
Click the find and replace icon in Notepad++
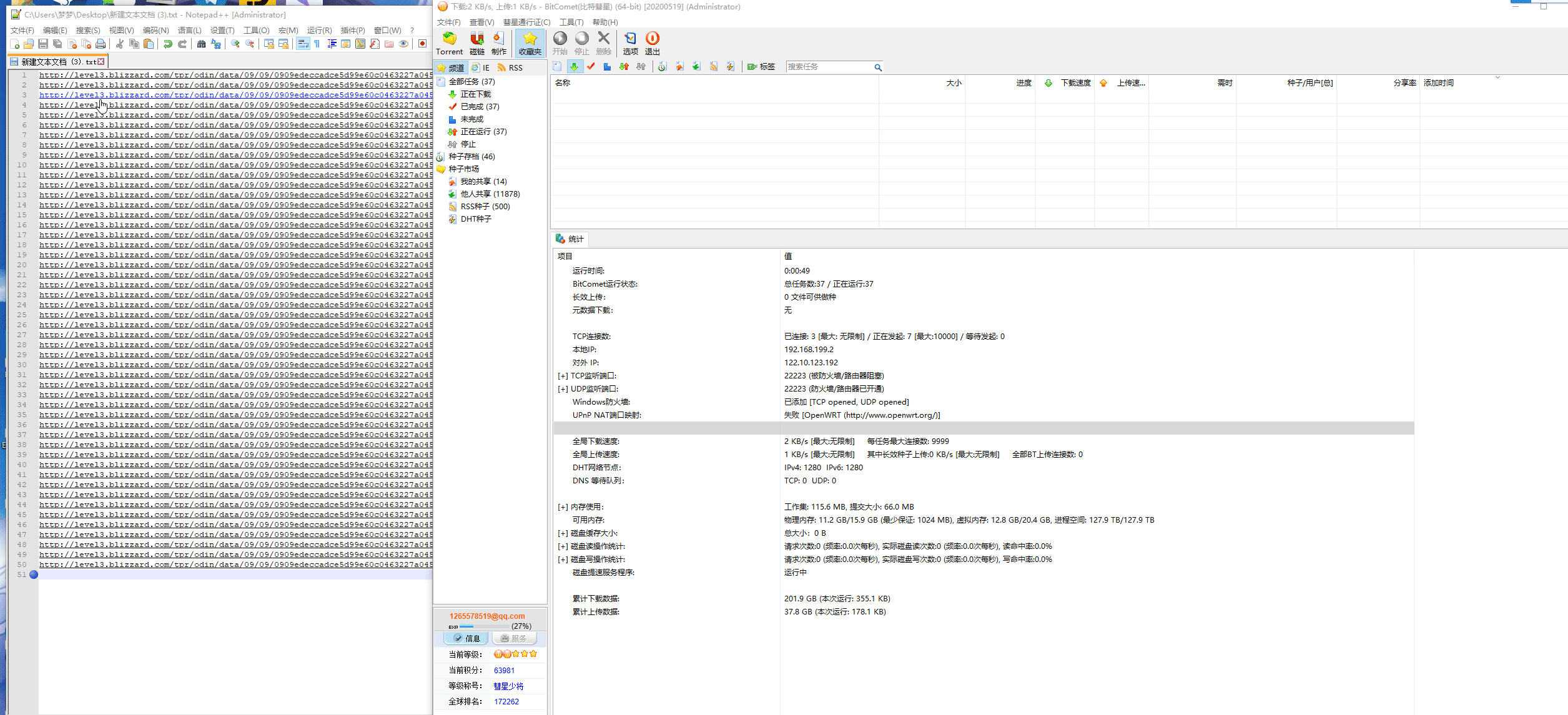point(216,44)
